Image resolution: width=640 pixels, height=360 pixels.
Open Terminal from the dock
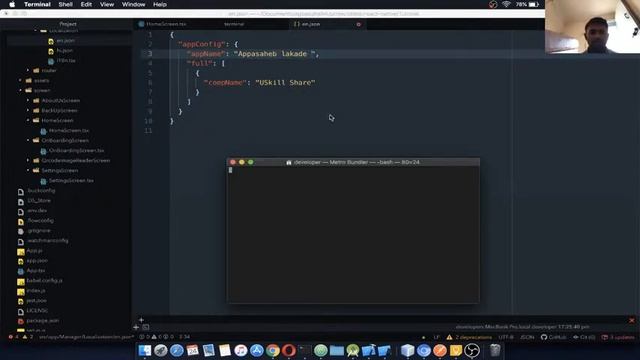point(304,351)
